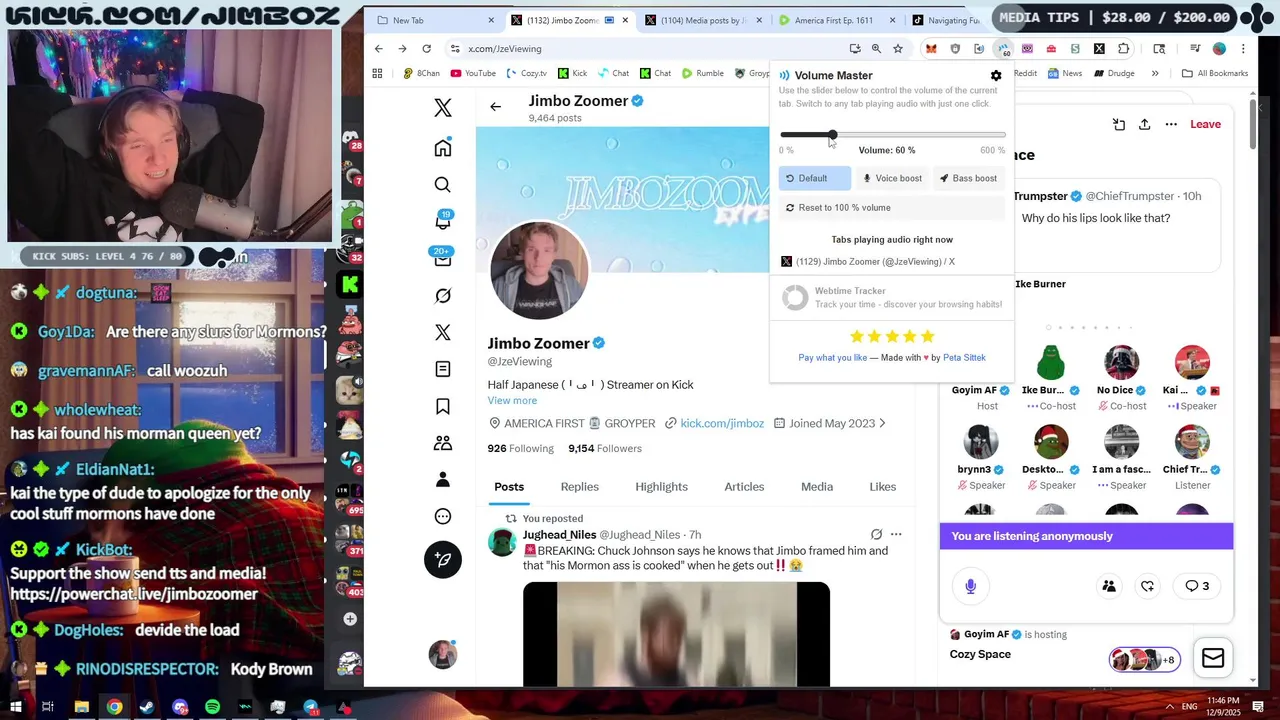
Task: Share the Space with upload icon
Action: (x=1144, y=124)
